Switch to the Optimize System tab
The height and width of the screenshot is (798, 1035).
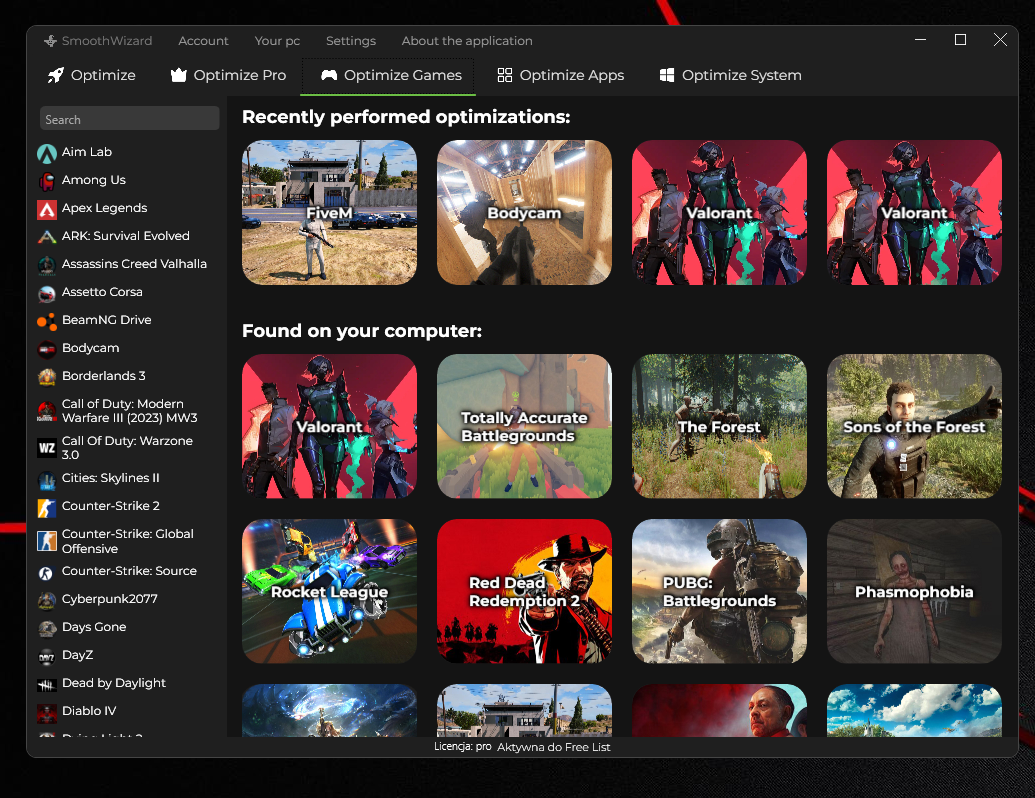pyautogui.click(x=730, y=74)
